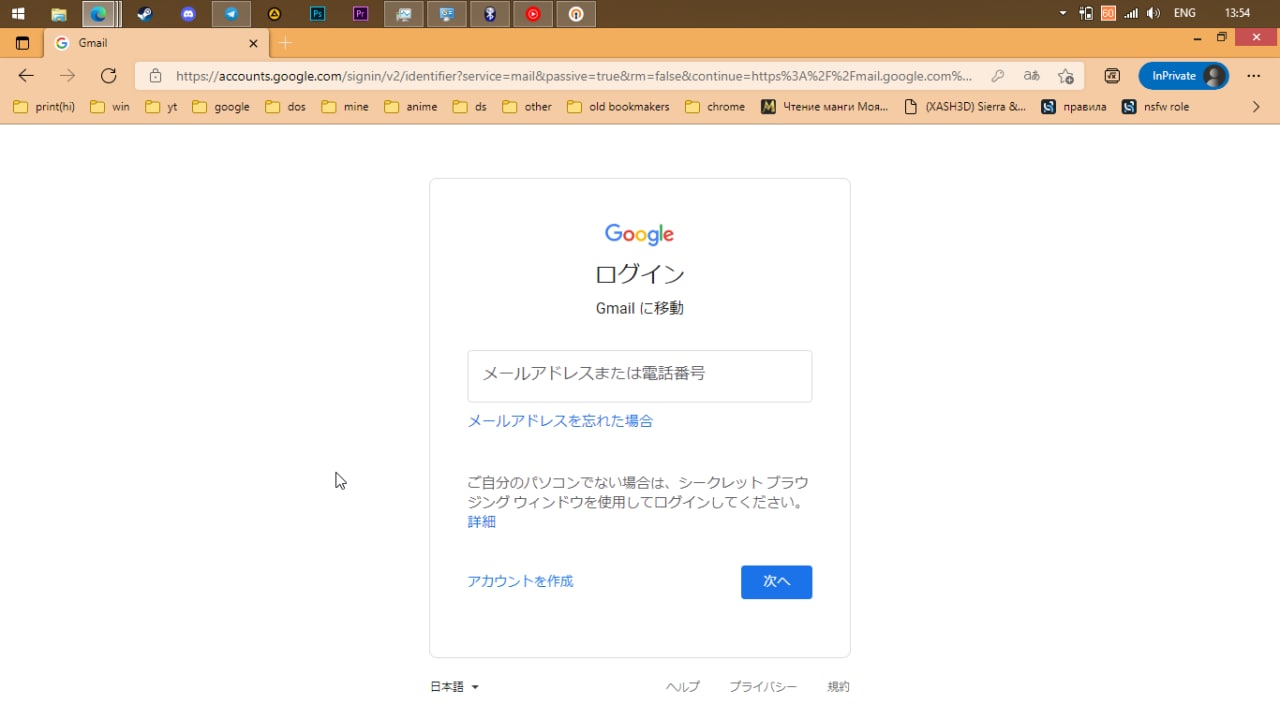The width and height of the screenshot is (1280, 719).
Task: Open the ds bookmarks folder
Action: point(470,107)
